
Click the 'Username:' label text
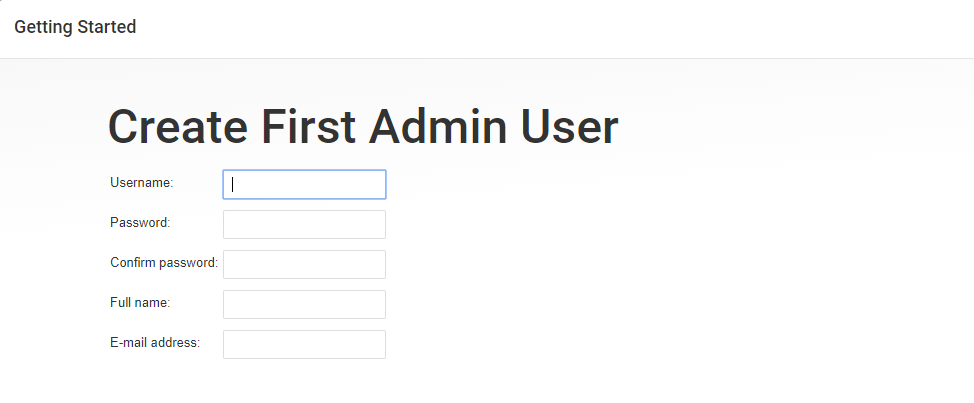click(142, 182)
